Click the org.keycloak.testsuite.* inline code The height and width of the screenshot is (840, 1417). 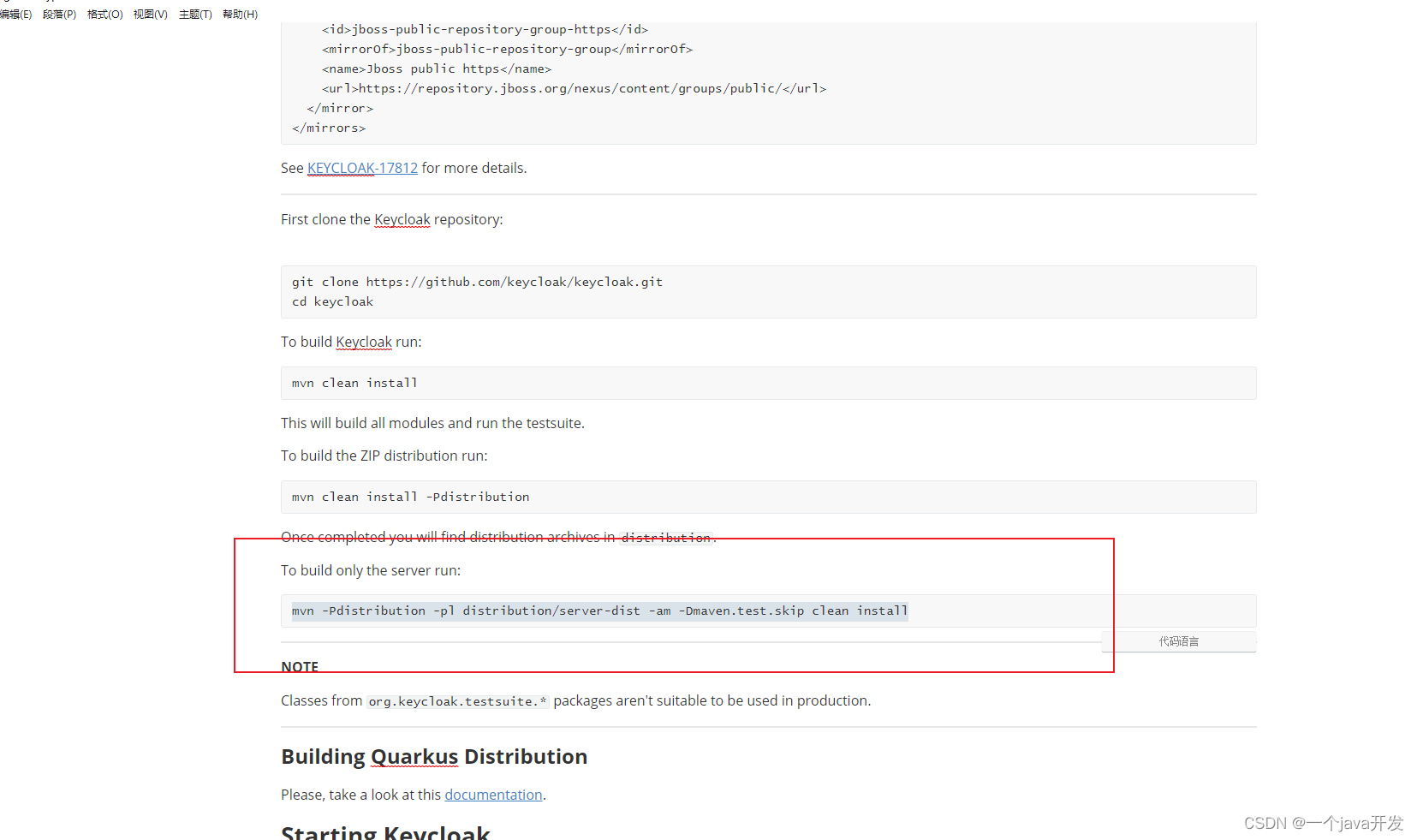(x=456, y=700)
